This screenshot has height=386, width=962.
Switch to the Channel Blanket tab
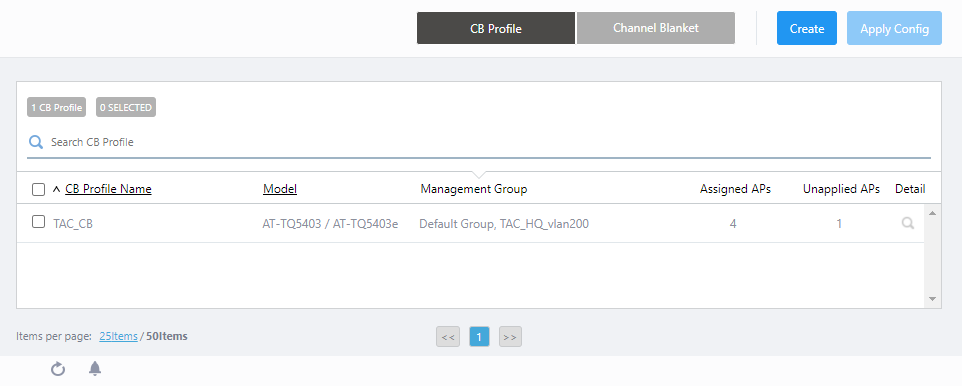(656, 28)
